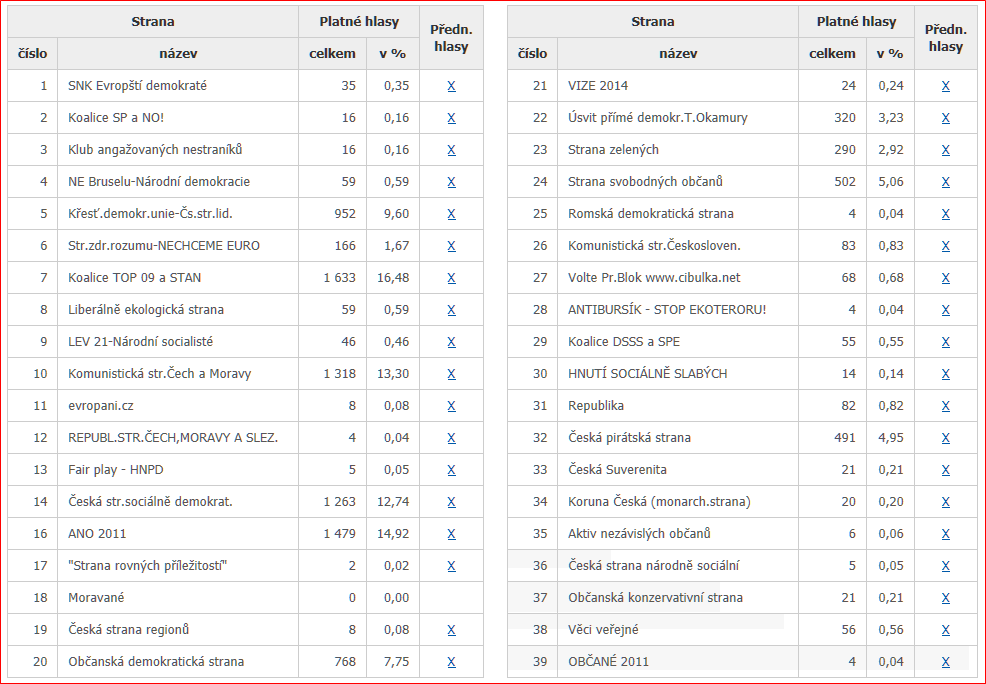Open X link for HNUTÍ SOCIÁLNĚ SLABÝCH

pyautogui.click(x=946, y=375)
